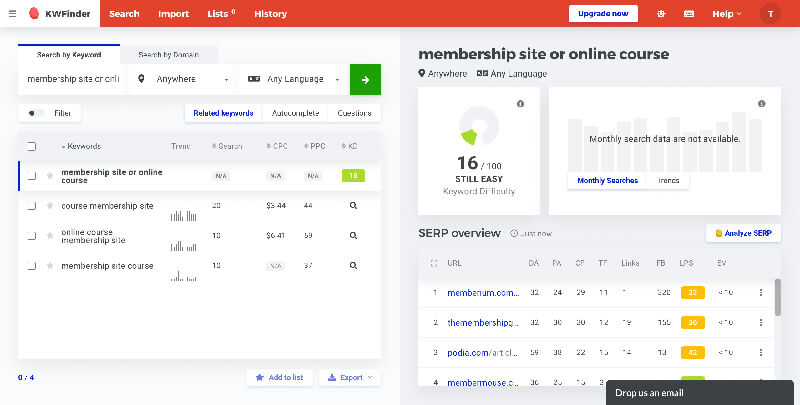The width and height of the screenshot is (800, 405).
Task: Show the Monthly Searches chart tab
Action: tap(607, 181)
